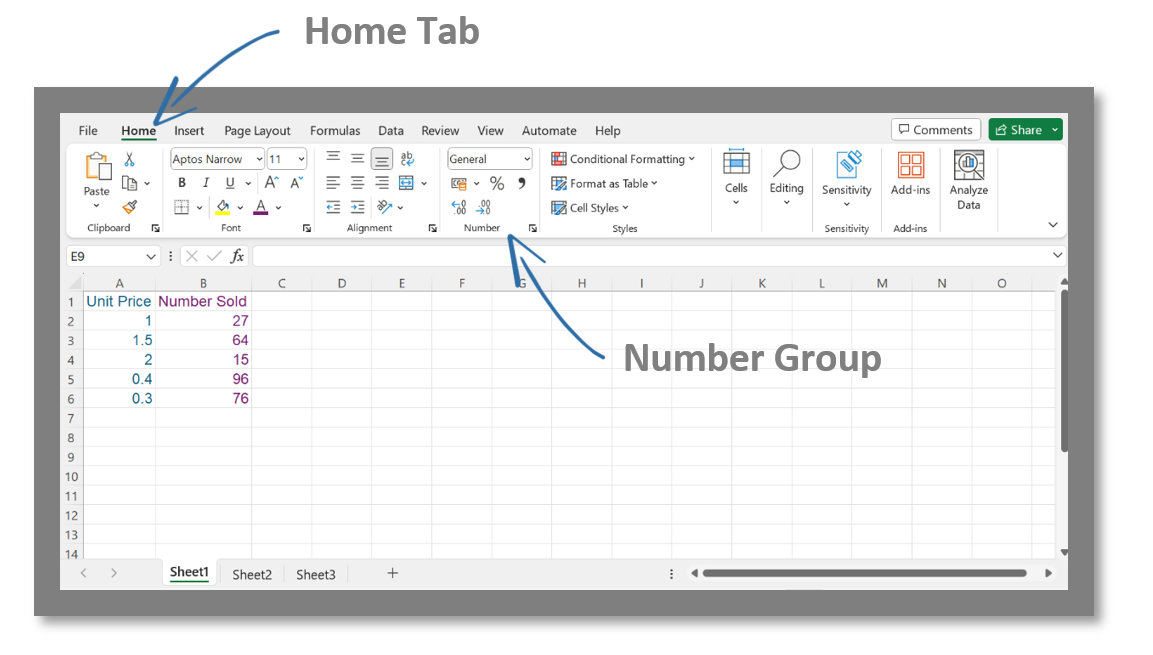The height and width of the screenshot is (655, 1153).
Task: Click the Copy icon
Action: coord(129,183)
